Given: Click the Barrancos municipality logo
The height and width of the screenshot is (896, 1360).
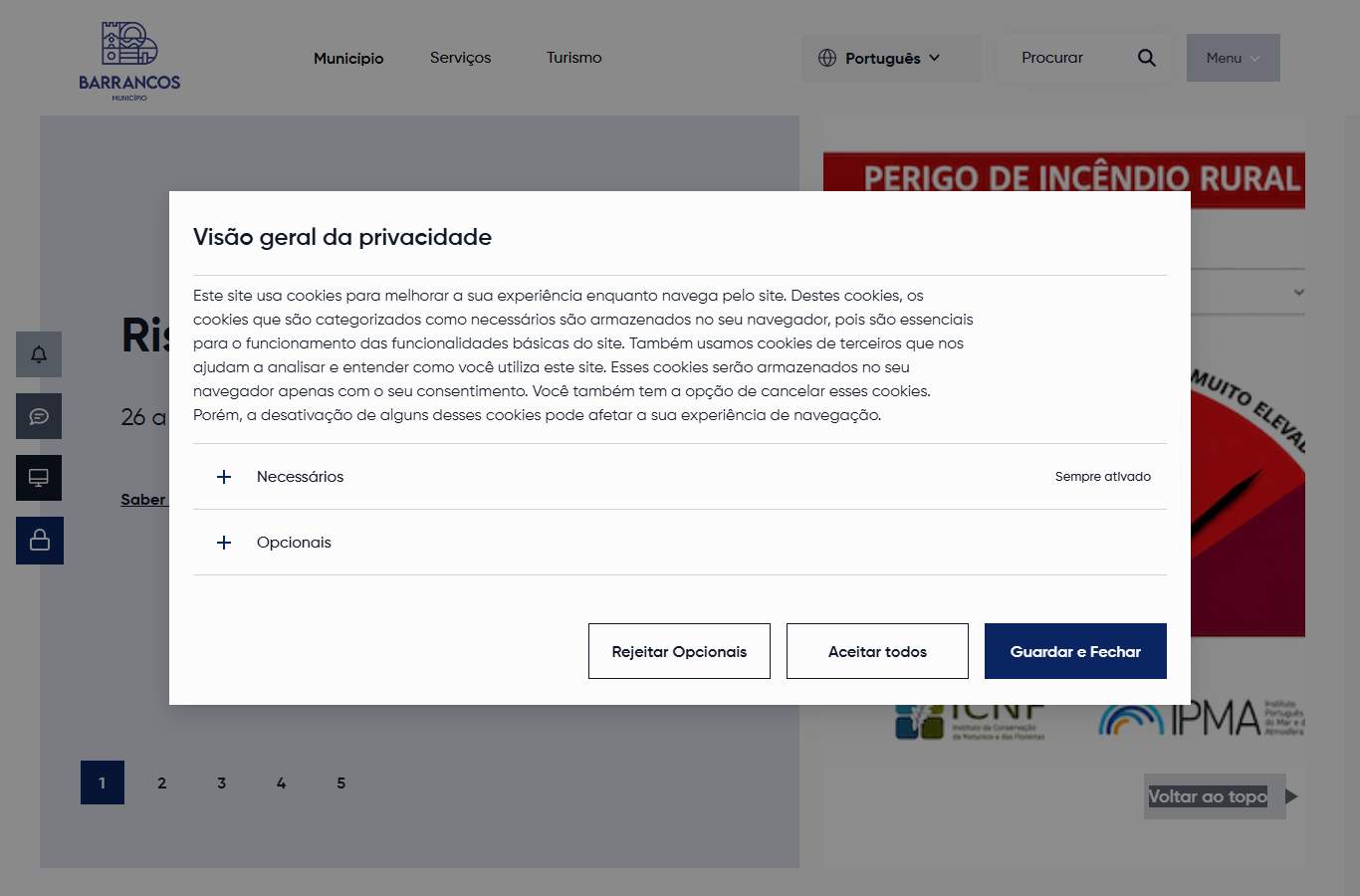Looking at the screenshot, I should click(x=129, y=61).
